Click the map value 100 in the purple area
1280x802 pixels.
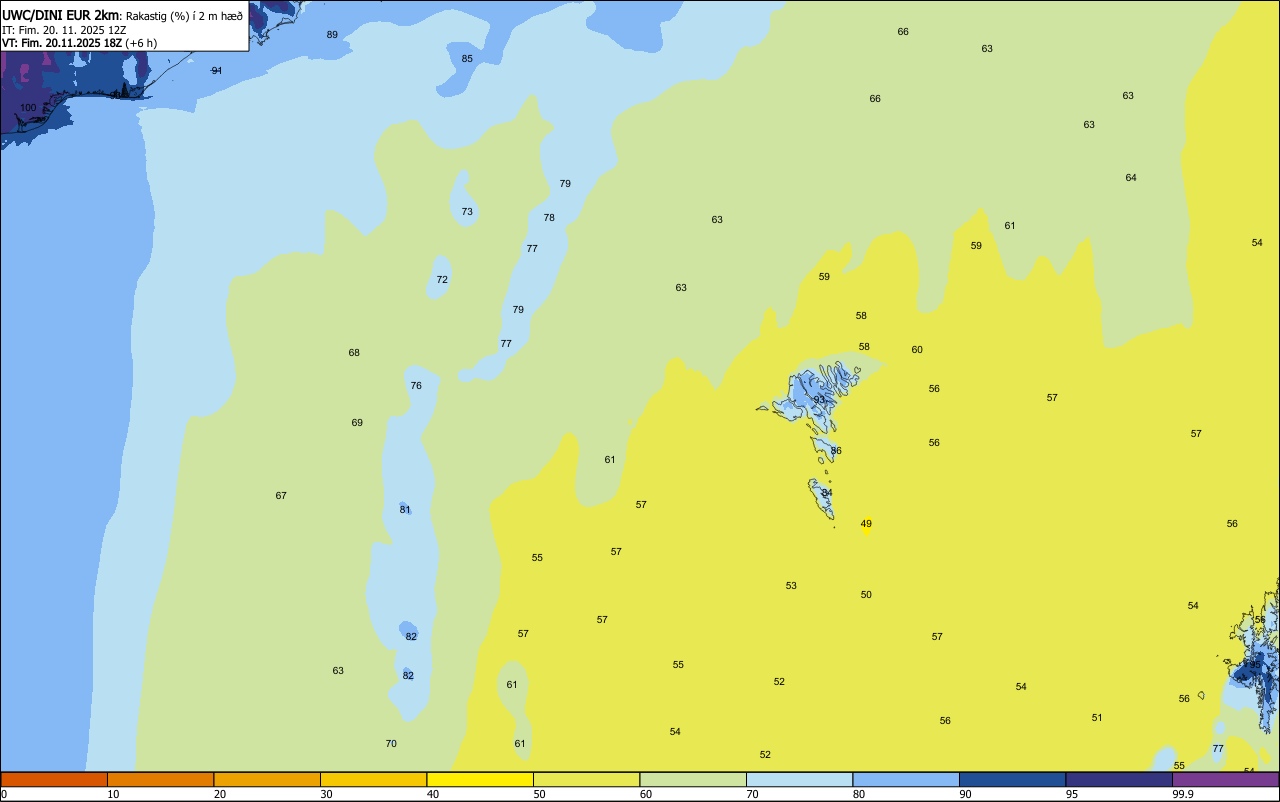28,107
